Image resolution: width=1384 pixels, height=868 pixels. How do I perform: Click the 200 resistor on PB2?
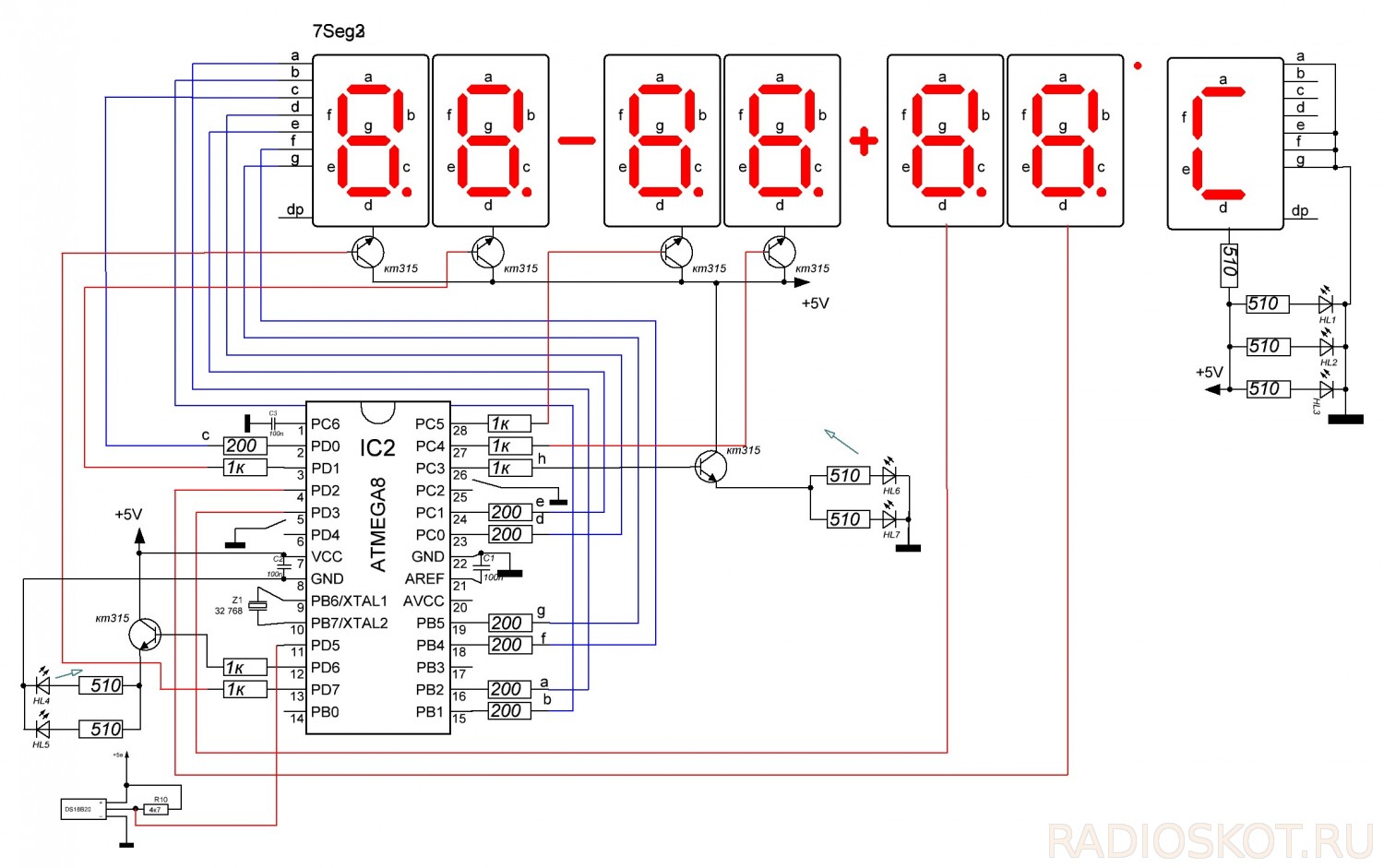tap(510, 689)
